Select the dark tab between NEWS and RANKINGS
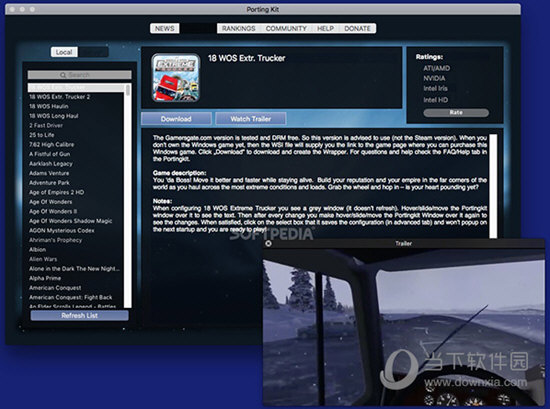The height and width of the screenshot is (409, 550). 198,28
